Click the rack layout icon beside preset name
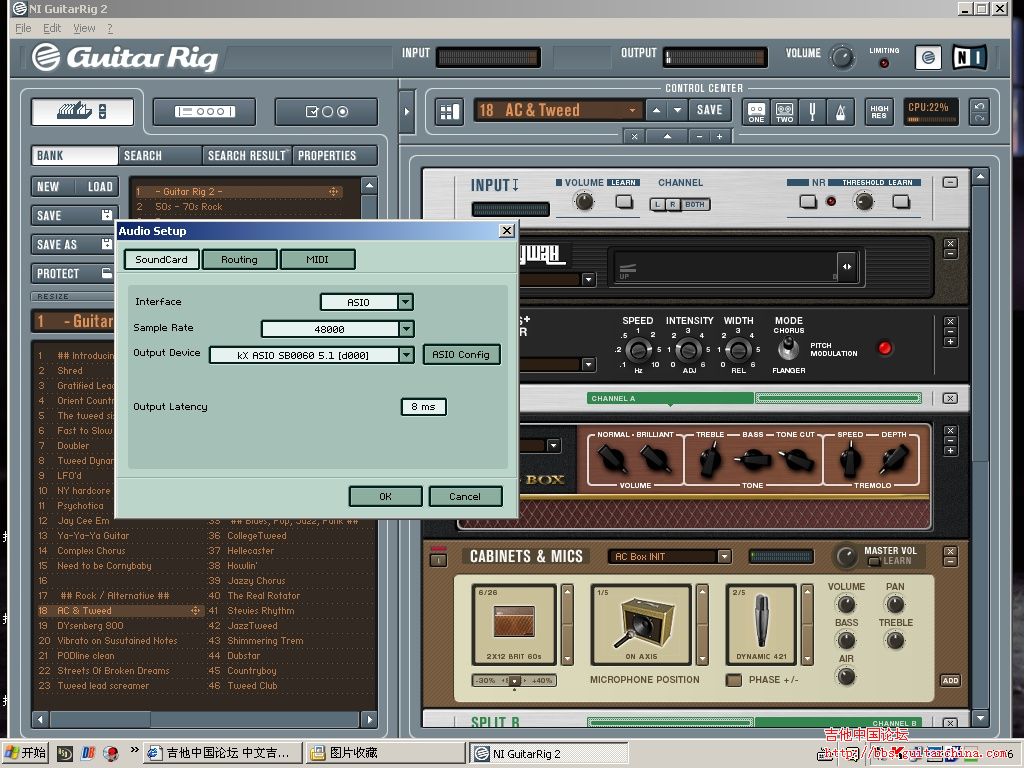The image size is (1024, 768). (449, 111)
